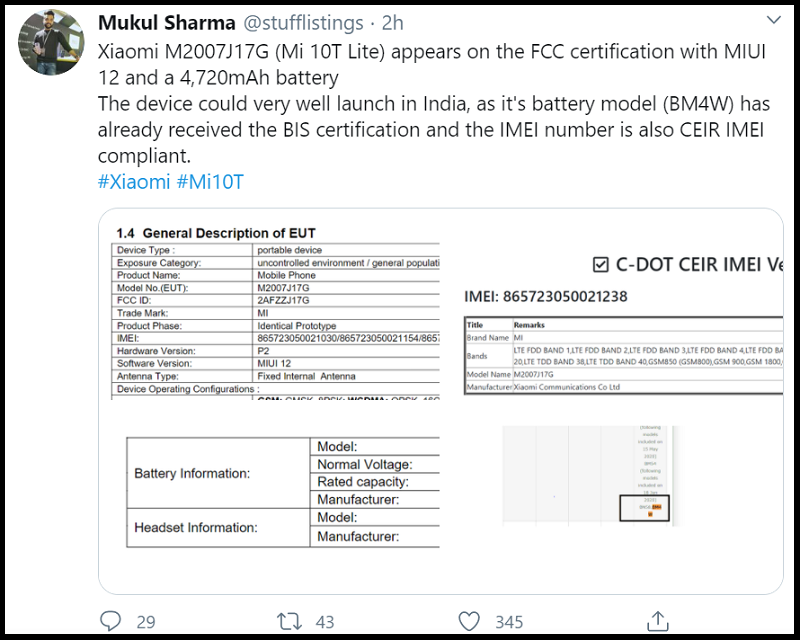Open the share tweet icon

click(657, 621)
